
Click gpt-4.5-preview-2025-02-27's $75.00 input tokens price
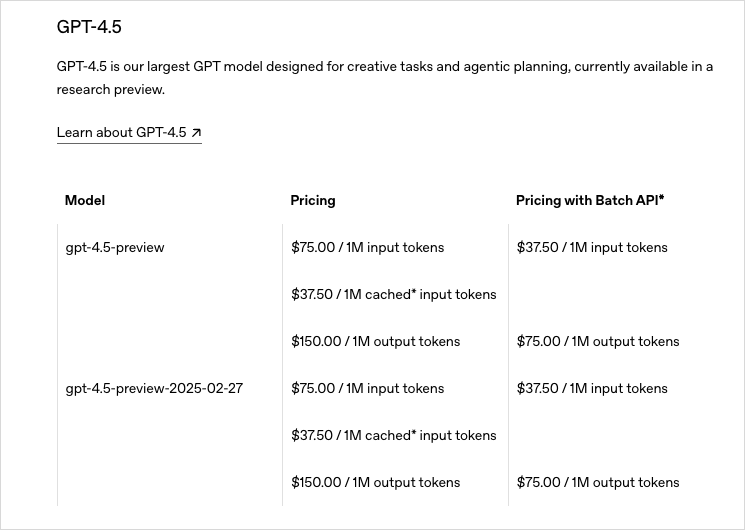click(367, 389)
